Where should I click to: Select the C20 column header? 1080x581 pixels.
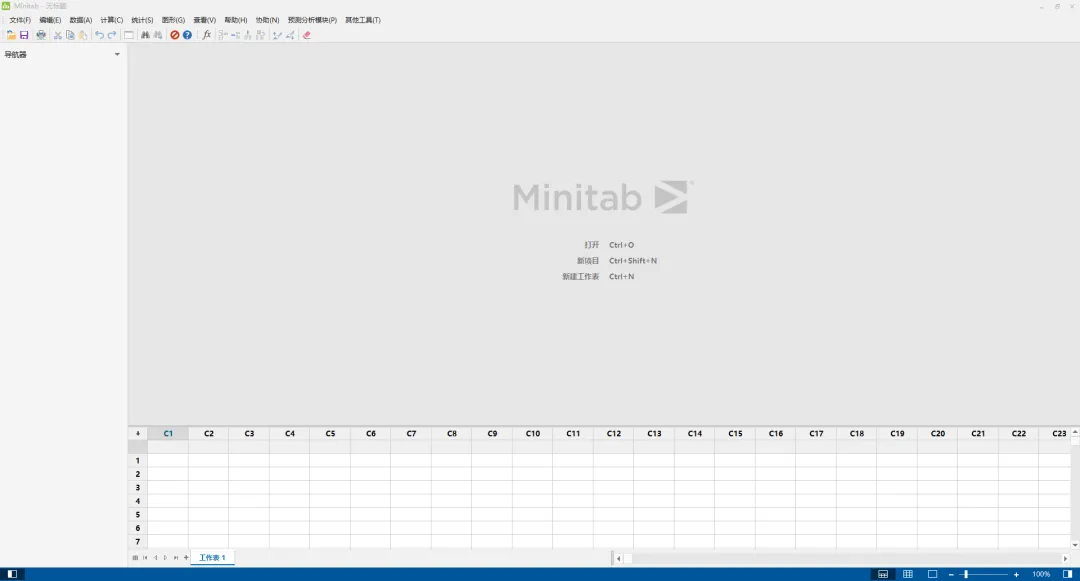937,434
